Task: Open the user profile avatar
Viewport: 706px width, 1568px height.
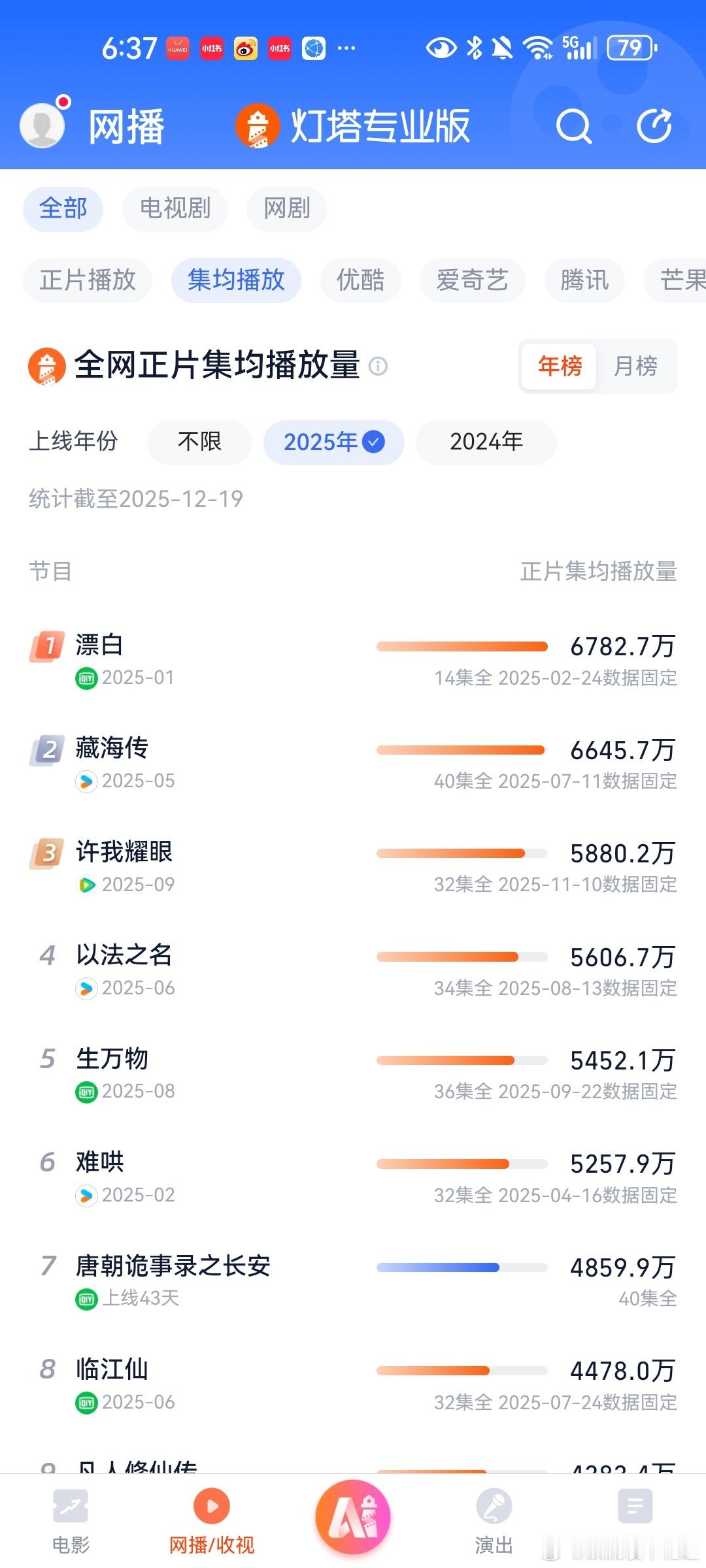Action: (x=43, y=124)
